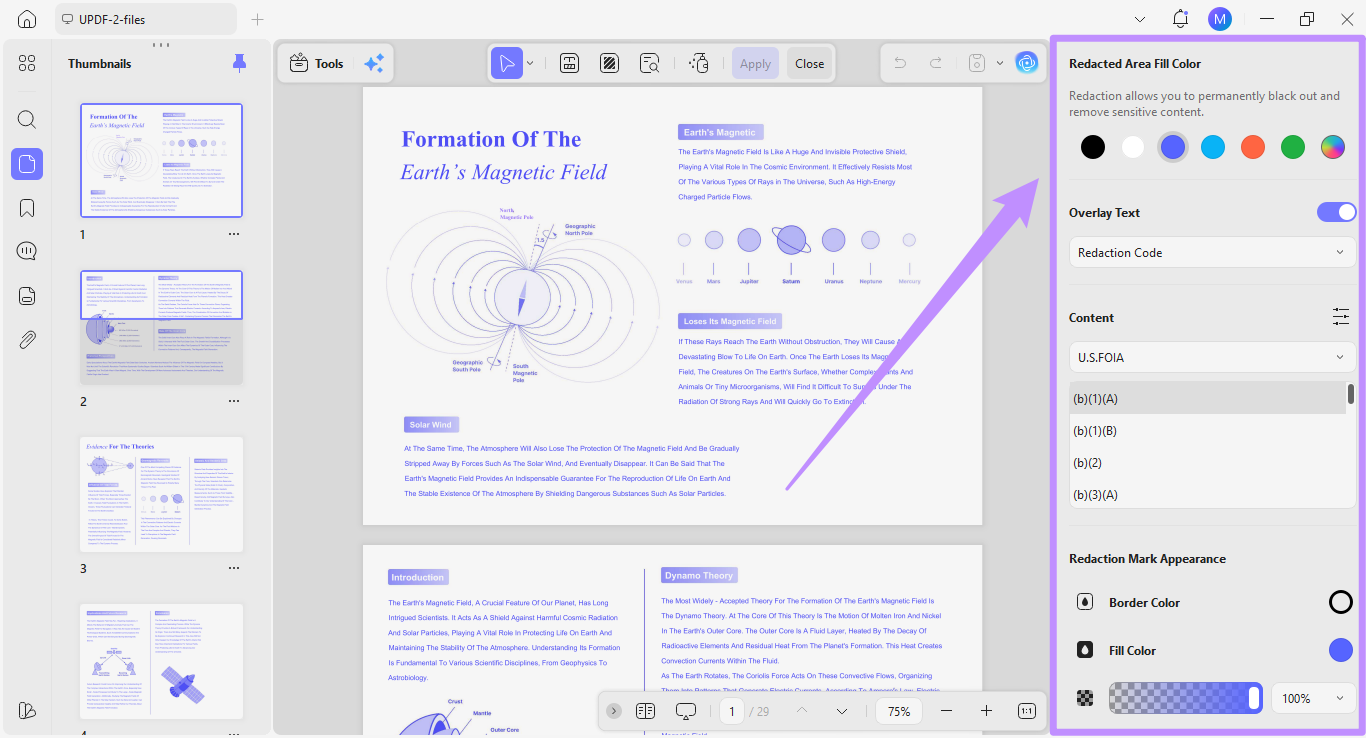Select code (b)(2)
Image resolution: width=1366 pixels, height=738 pixels.
pyautogui.click(x=1207, y=463)
